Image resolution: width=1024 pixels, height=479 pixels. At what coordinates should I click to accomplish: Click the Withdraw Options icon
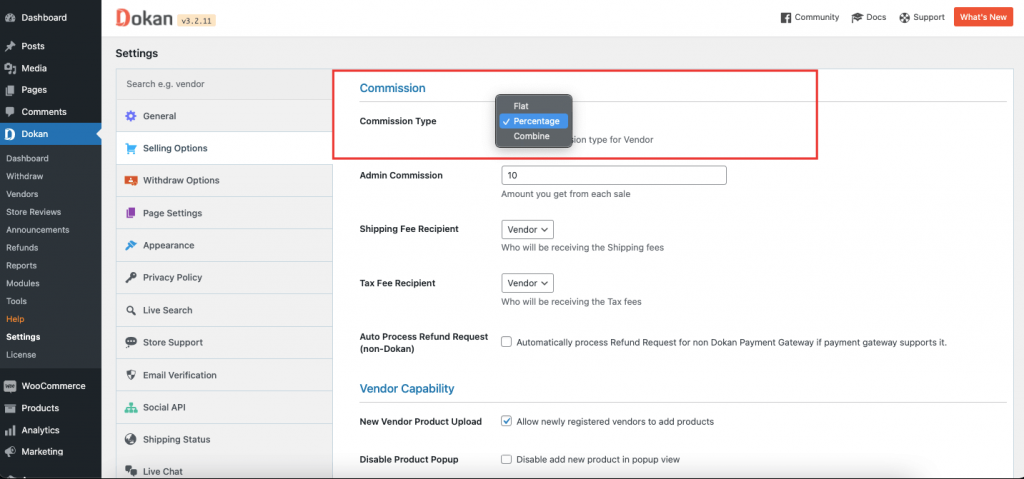[131, 180]
